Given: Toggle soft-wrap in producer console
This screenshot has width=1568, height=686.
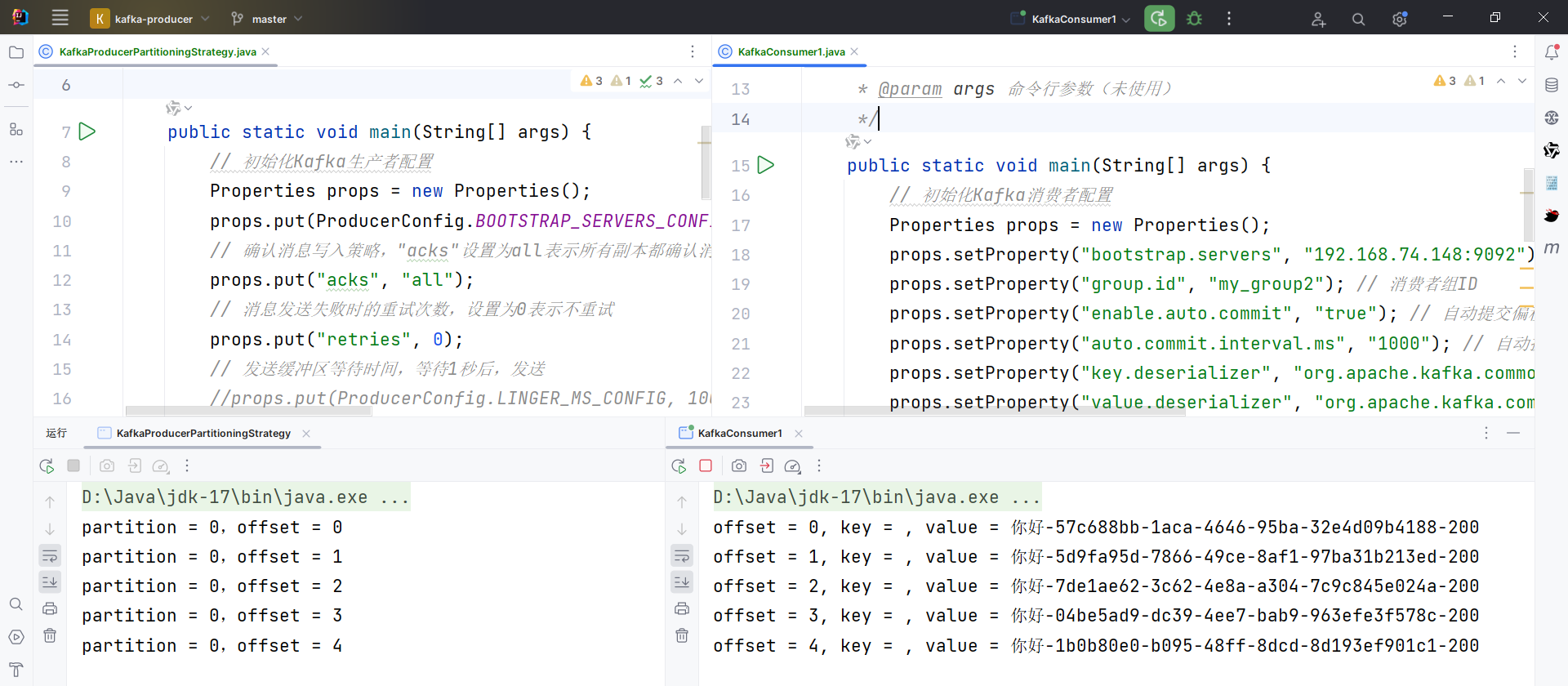Looking at the screenshot, I should point(50,556).
